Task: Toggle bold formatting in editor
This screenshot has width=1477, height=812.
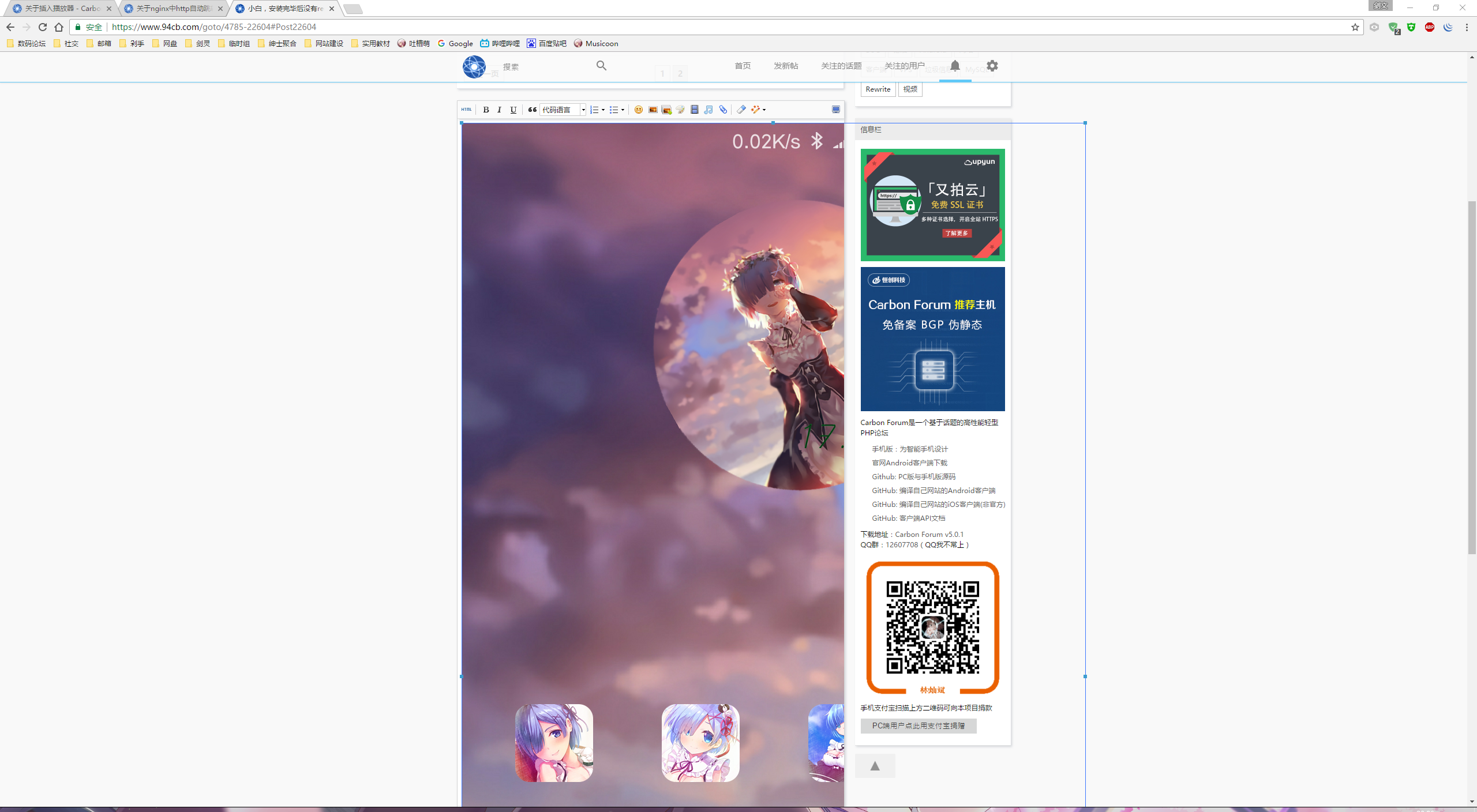Action: click(486, 110)
